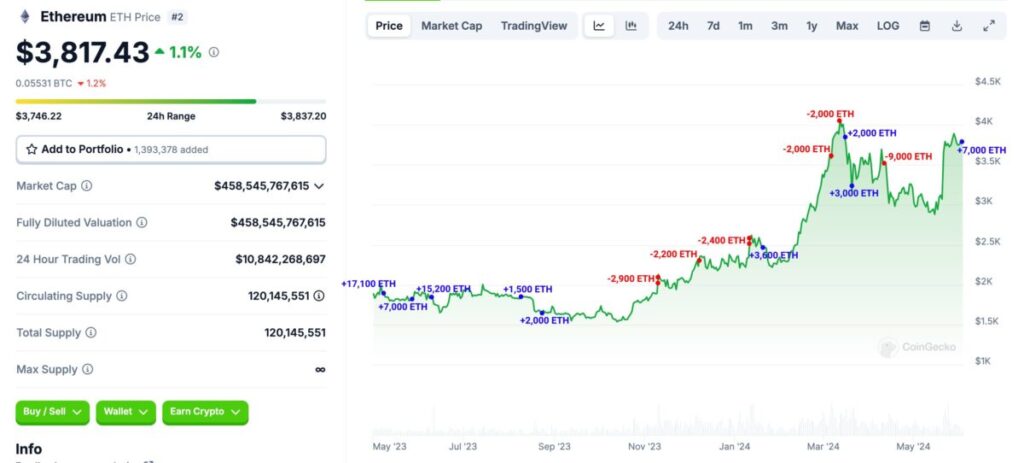Switch to line chart view icon

(x=599, y=26)
